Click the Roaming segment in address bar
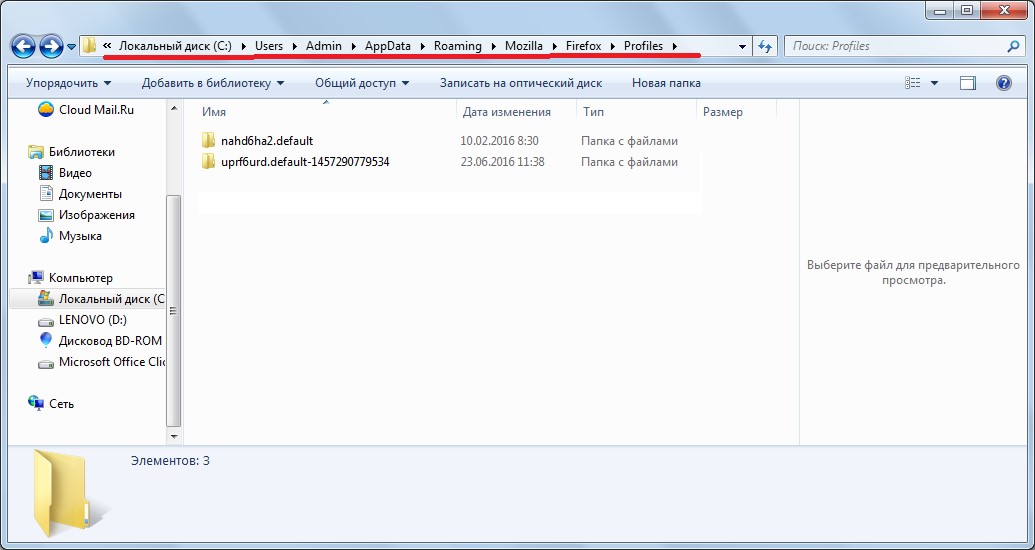Image resolution: width=1035 pixels, height=550 pixels. [x=457, y=46]
